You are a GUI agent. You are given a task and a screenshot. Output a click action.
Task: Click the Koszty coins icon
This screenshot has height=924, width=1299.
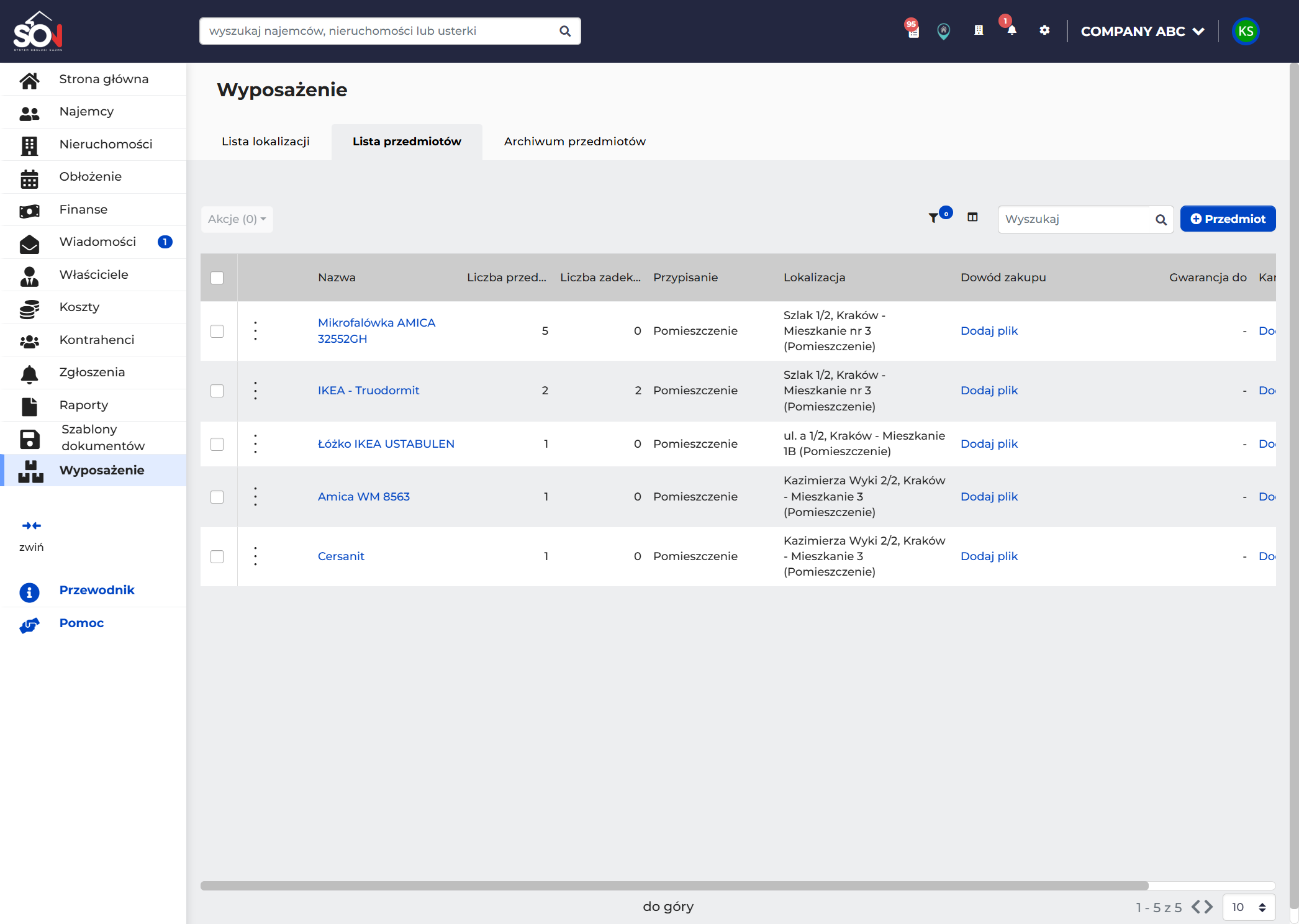click(29, 309)
